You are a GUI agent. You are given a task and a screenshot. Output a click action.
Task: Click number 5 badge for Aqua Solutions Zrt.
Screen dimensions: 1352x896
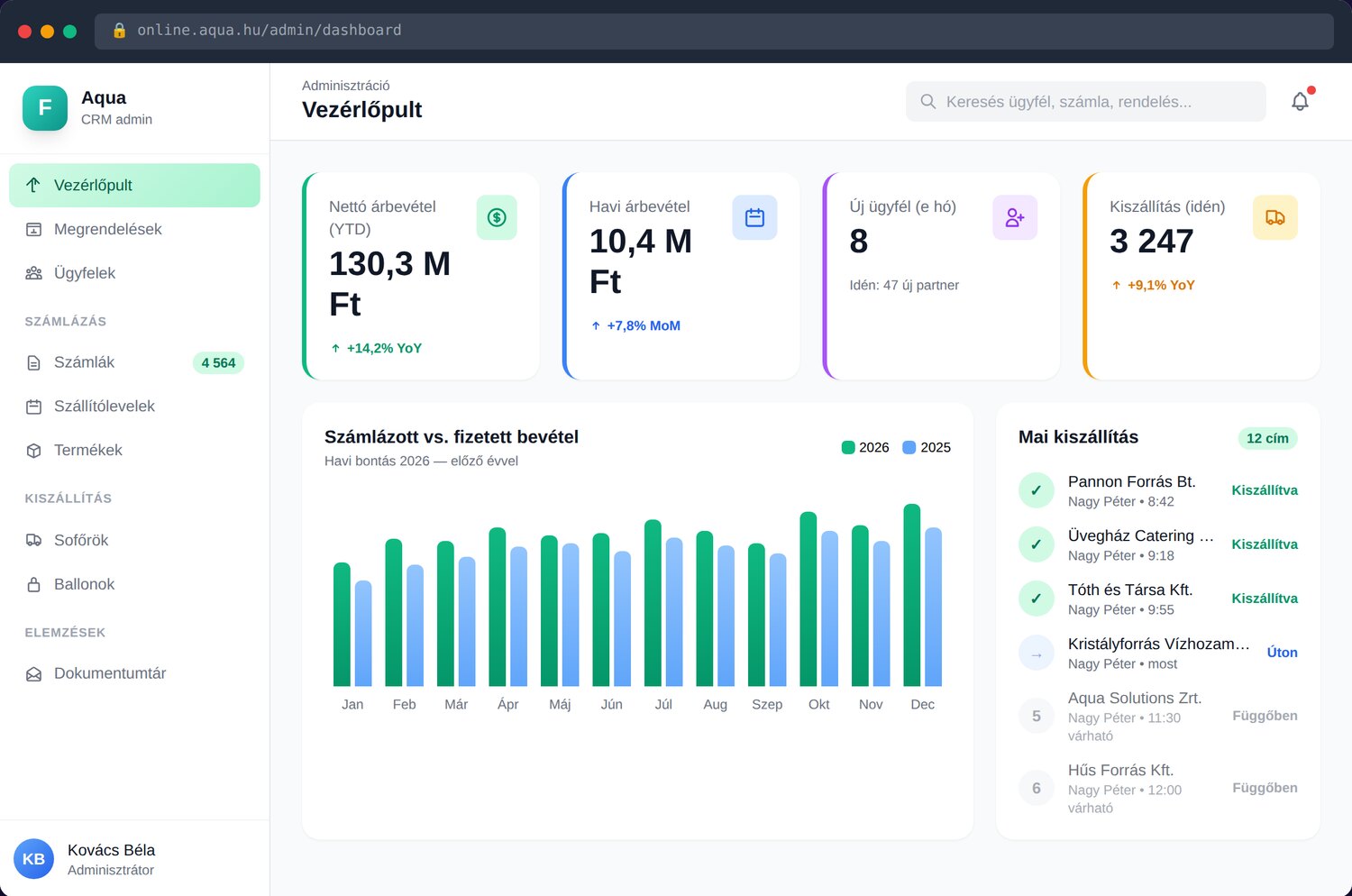tap(1037, 716)
